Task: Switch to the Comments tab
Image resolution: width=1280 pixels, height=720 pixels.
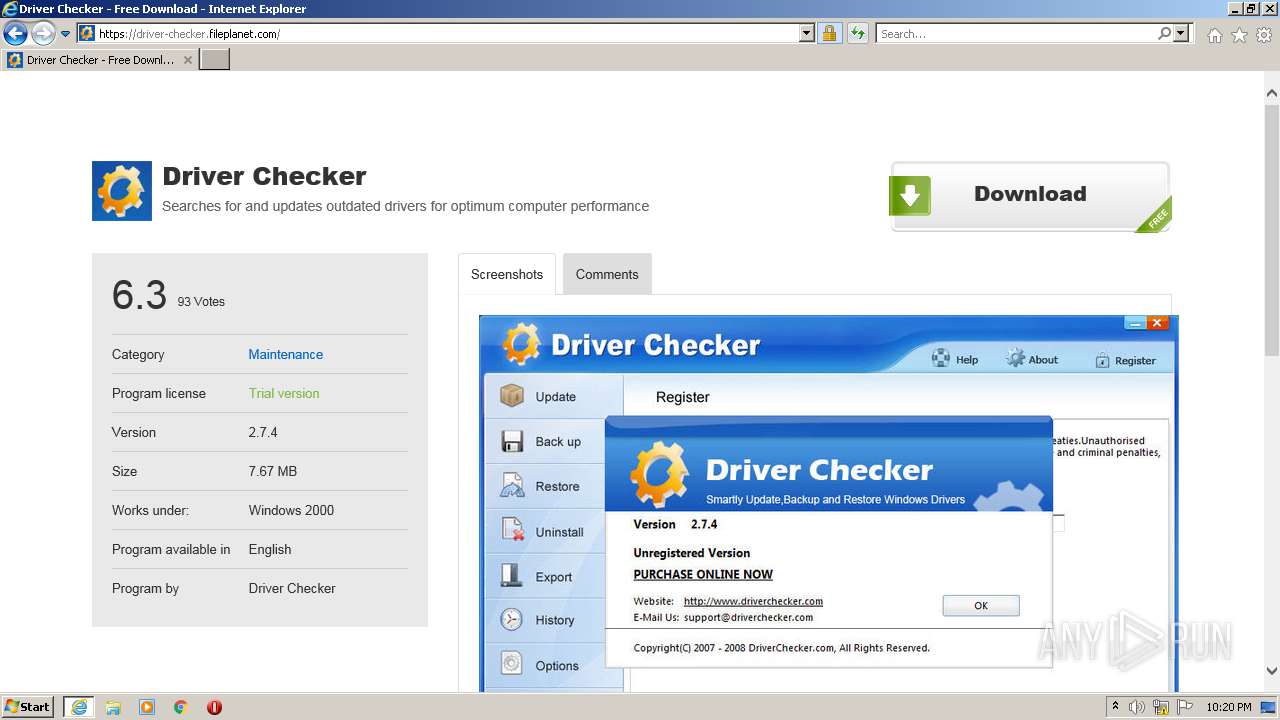Action: pos(607,274)
